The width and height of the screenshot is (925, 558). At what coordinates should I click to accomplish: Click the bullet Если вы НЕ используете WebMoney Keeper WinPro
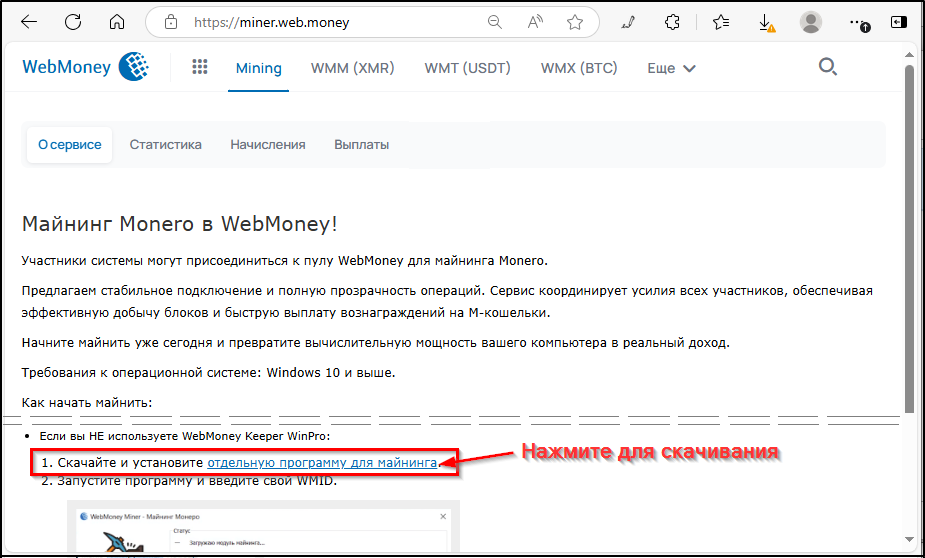185,436
